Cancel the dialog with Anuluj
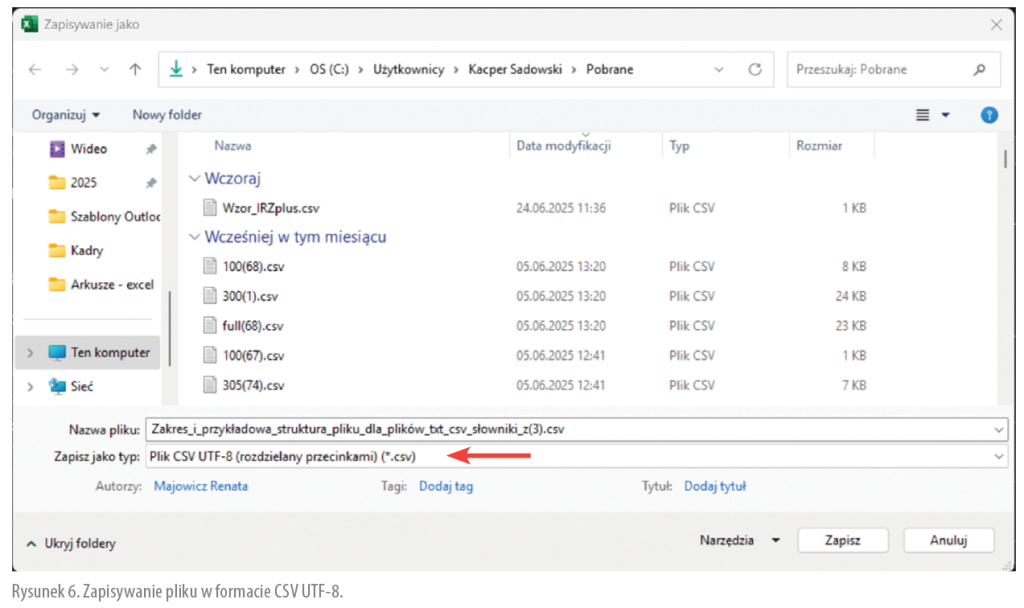The height and width of the screenshot is (608, 1024). (948, 540)
